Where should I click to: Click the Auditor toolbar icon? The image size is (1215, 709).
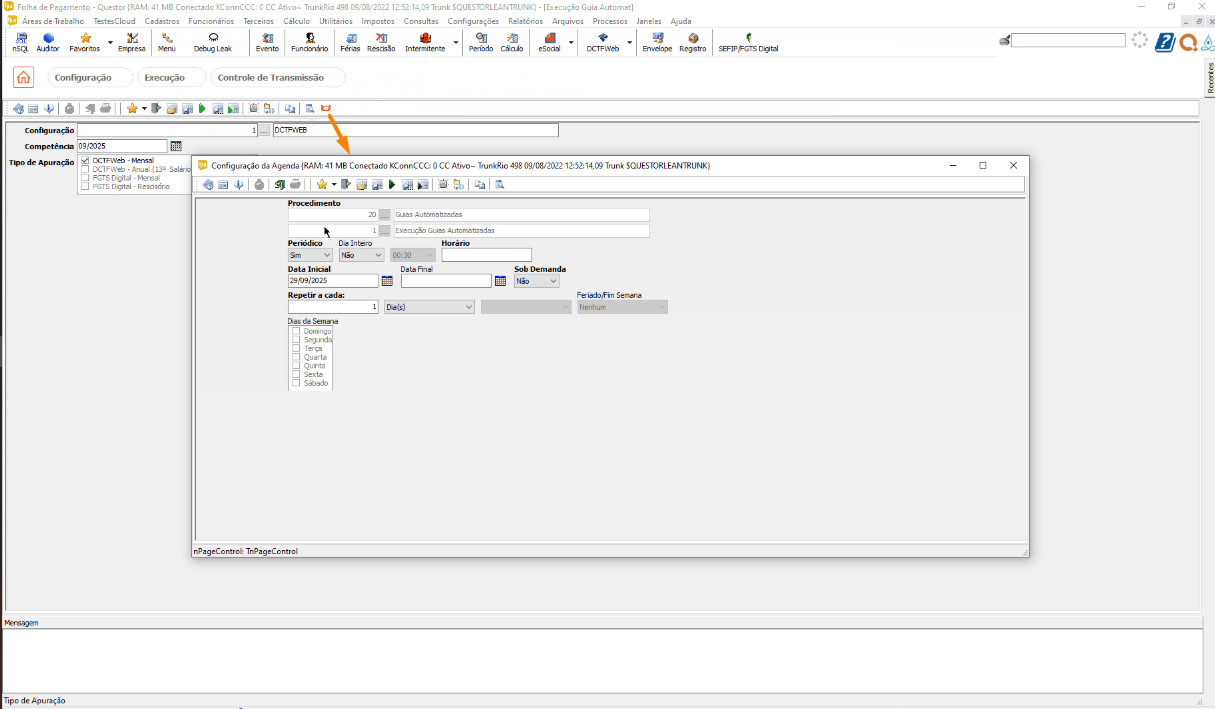coord(48,42)
